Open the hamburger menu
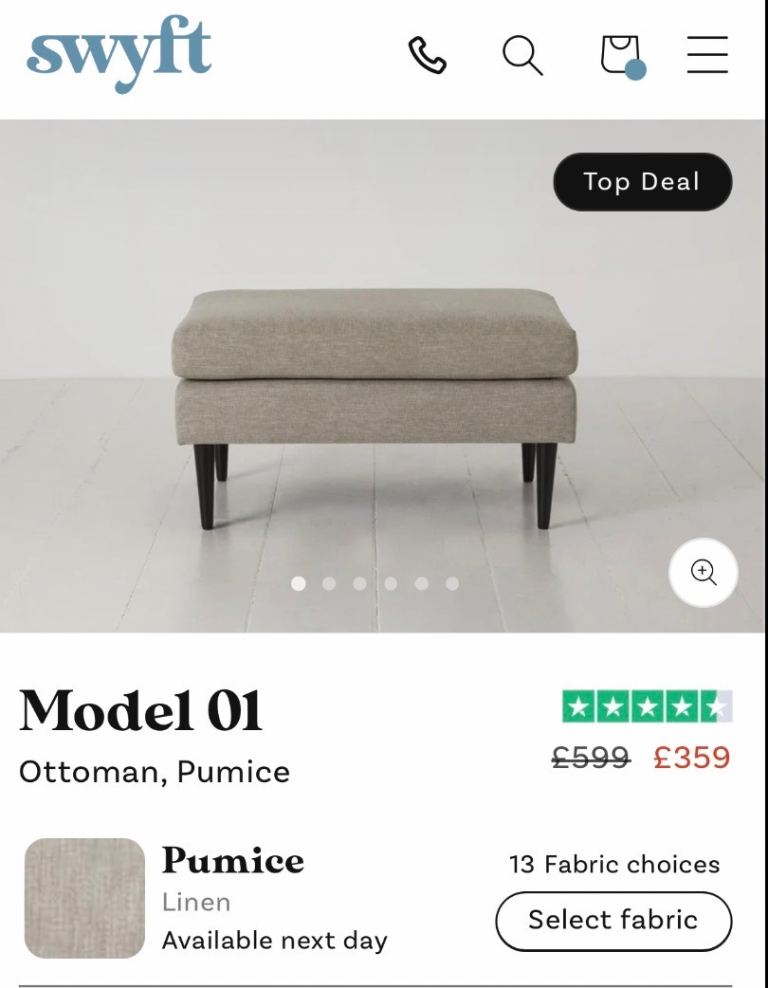 point(707,55)
